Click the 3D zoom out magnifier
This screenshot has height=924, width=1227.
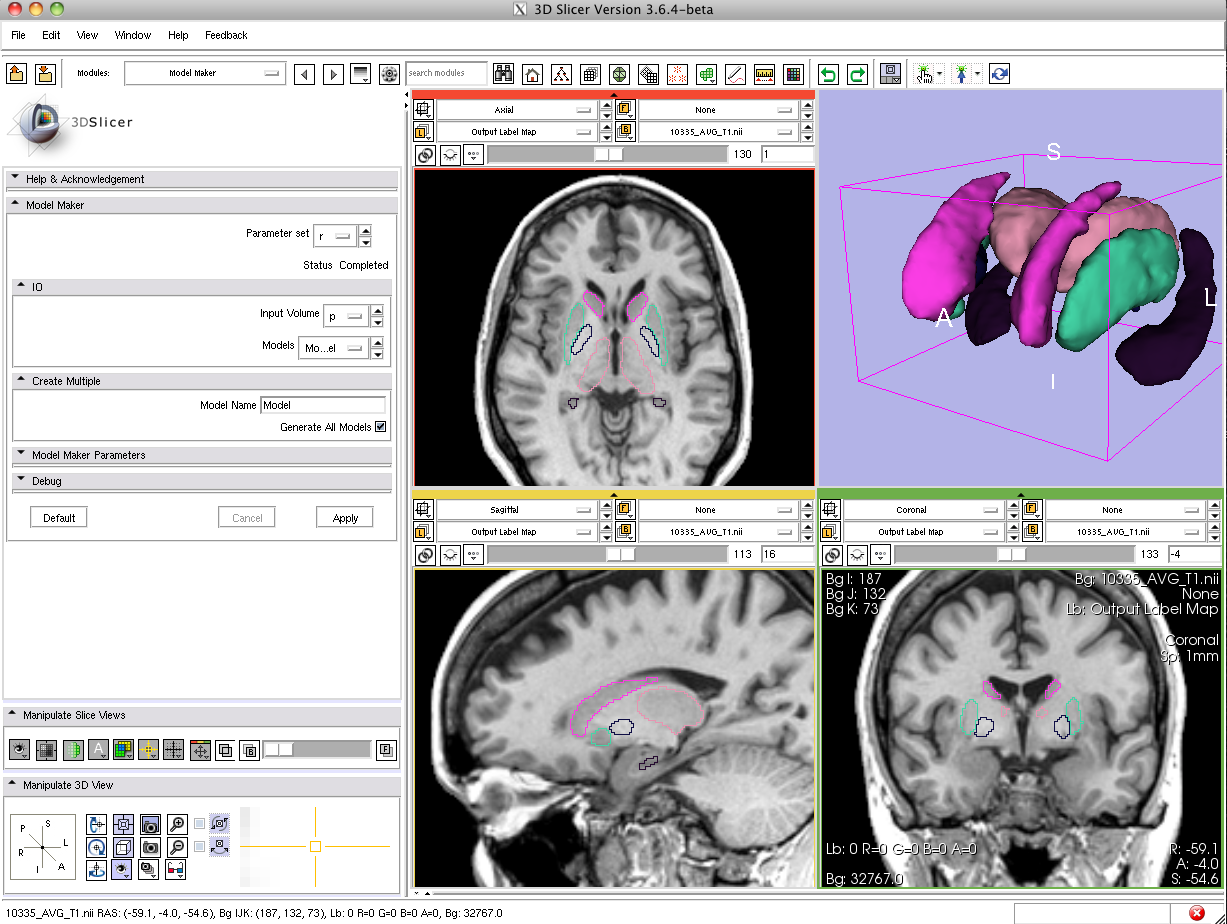(177, 846)
